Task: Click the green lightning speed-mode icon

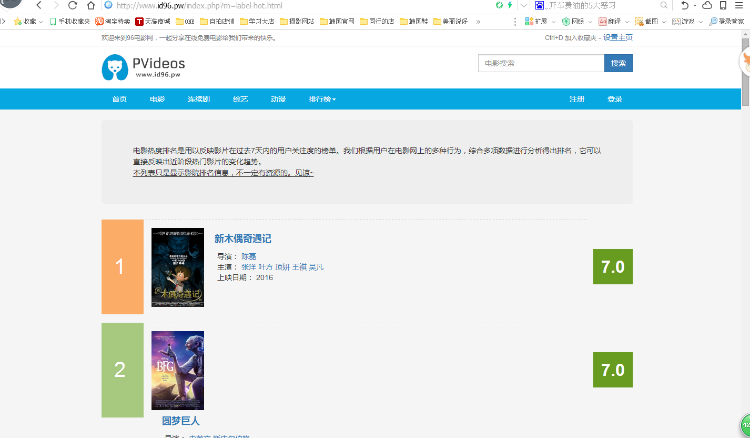Action: (510, 5)
